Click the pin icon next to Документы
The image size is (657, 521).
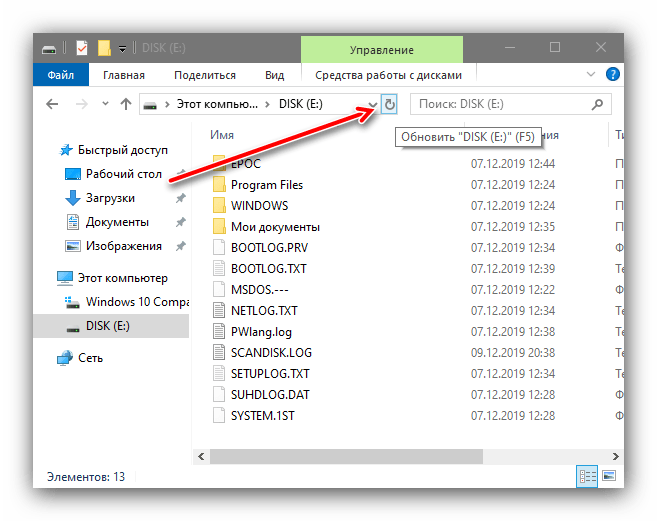(181, 222)
